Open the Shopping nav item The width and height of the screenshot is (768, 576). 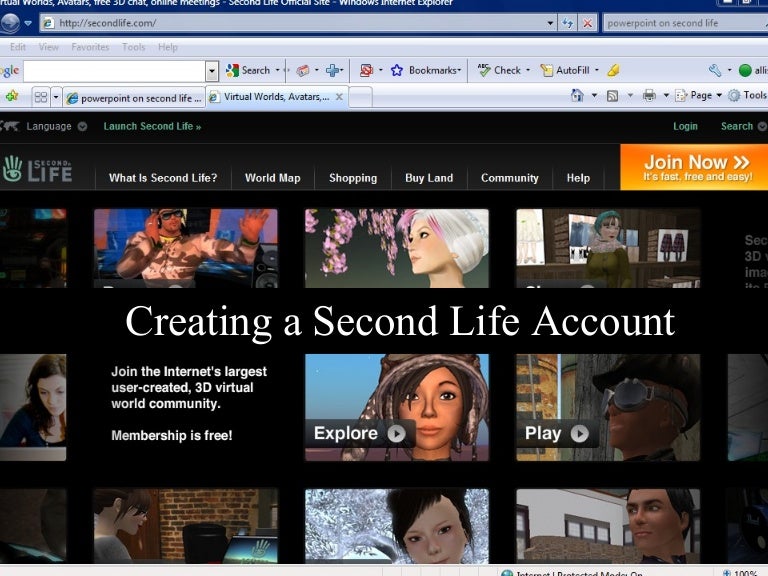tap(353, 178)
